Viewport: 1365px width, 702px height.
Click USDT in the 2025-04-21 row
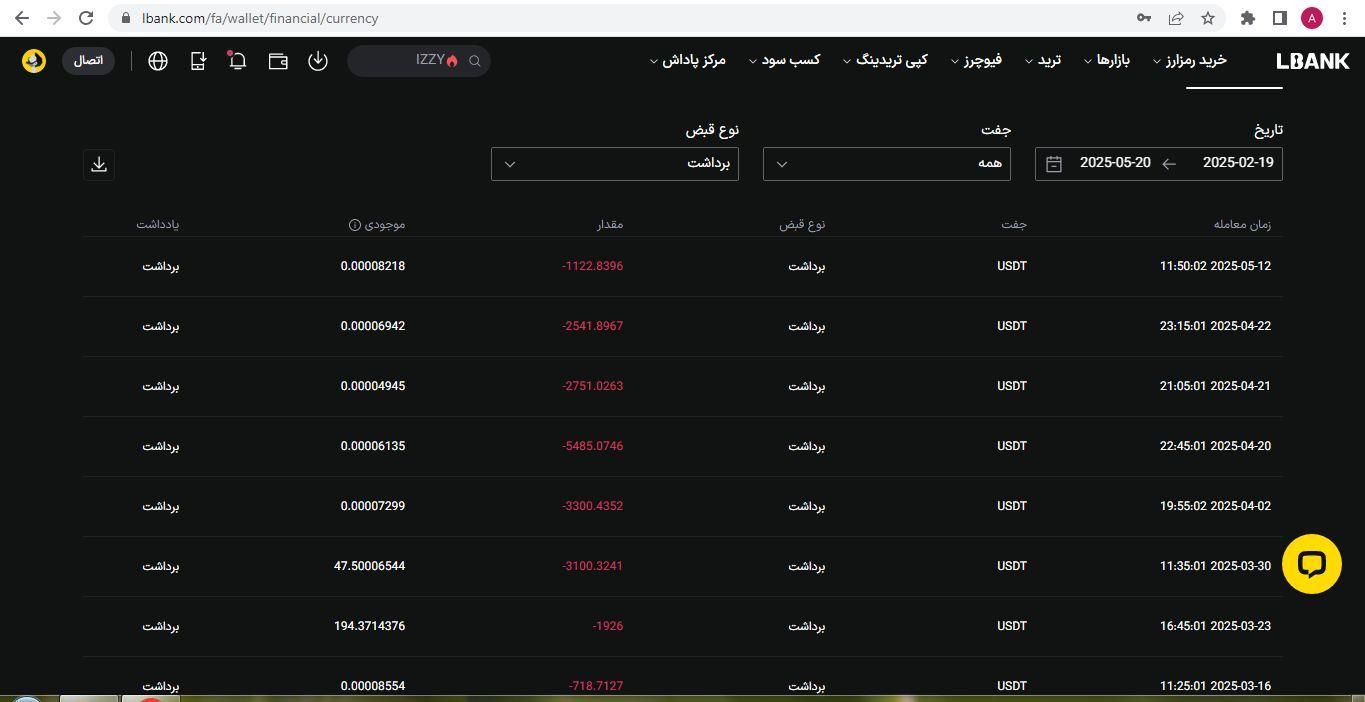pyautogui.click(x=1012, y=386)
